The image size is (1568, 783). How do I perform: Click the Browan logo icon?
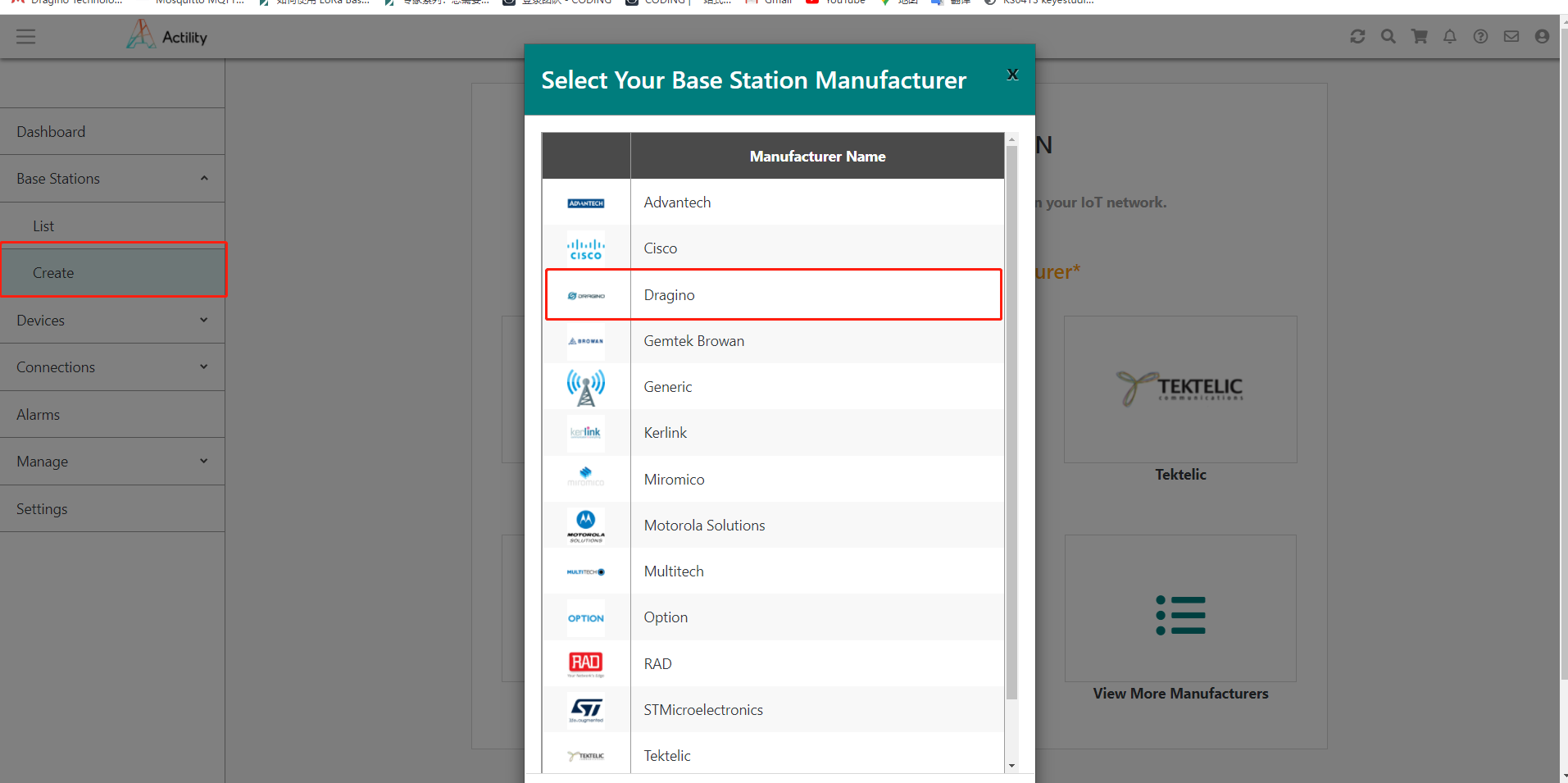coord(586,341)
